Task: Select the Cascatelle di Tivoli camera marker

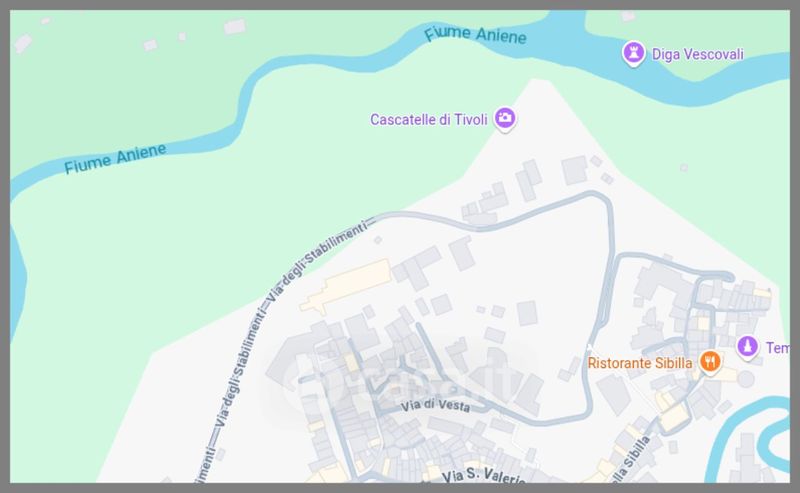Action: pos(505,119)
